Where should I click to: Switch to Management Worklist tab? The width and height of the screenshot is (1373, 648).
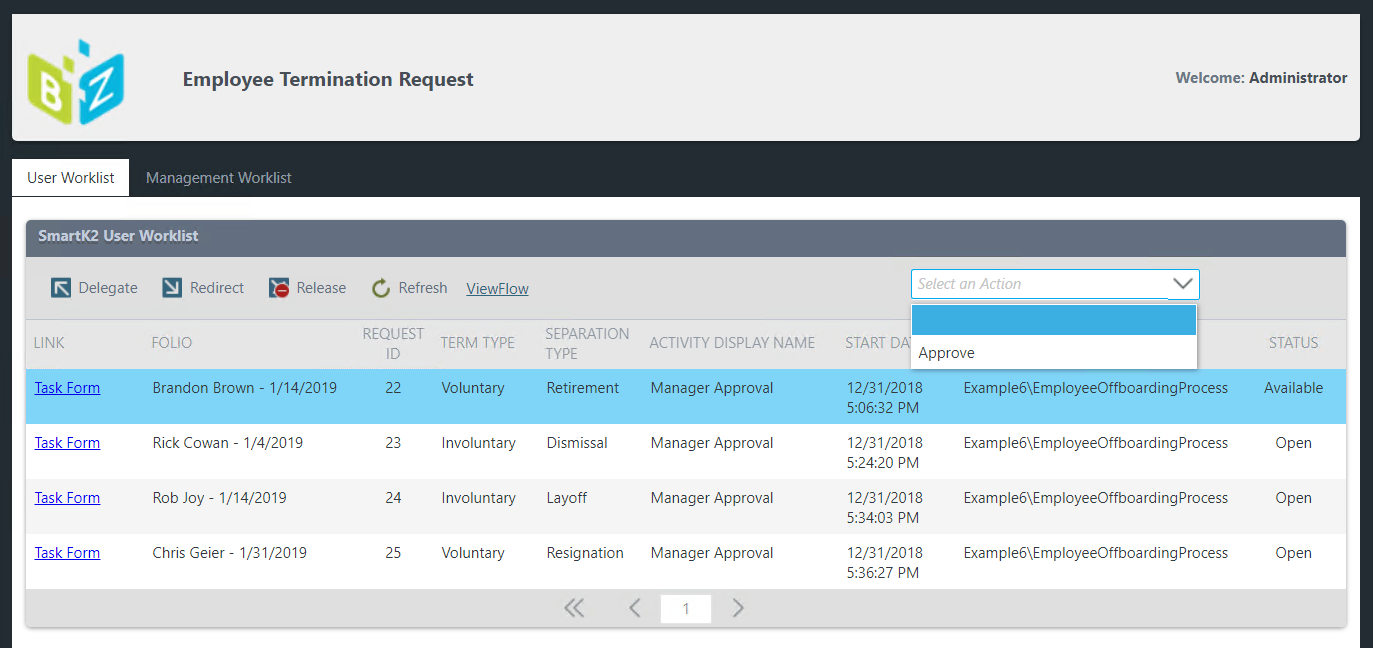click(x=219, y=178)
